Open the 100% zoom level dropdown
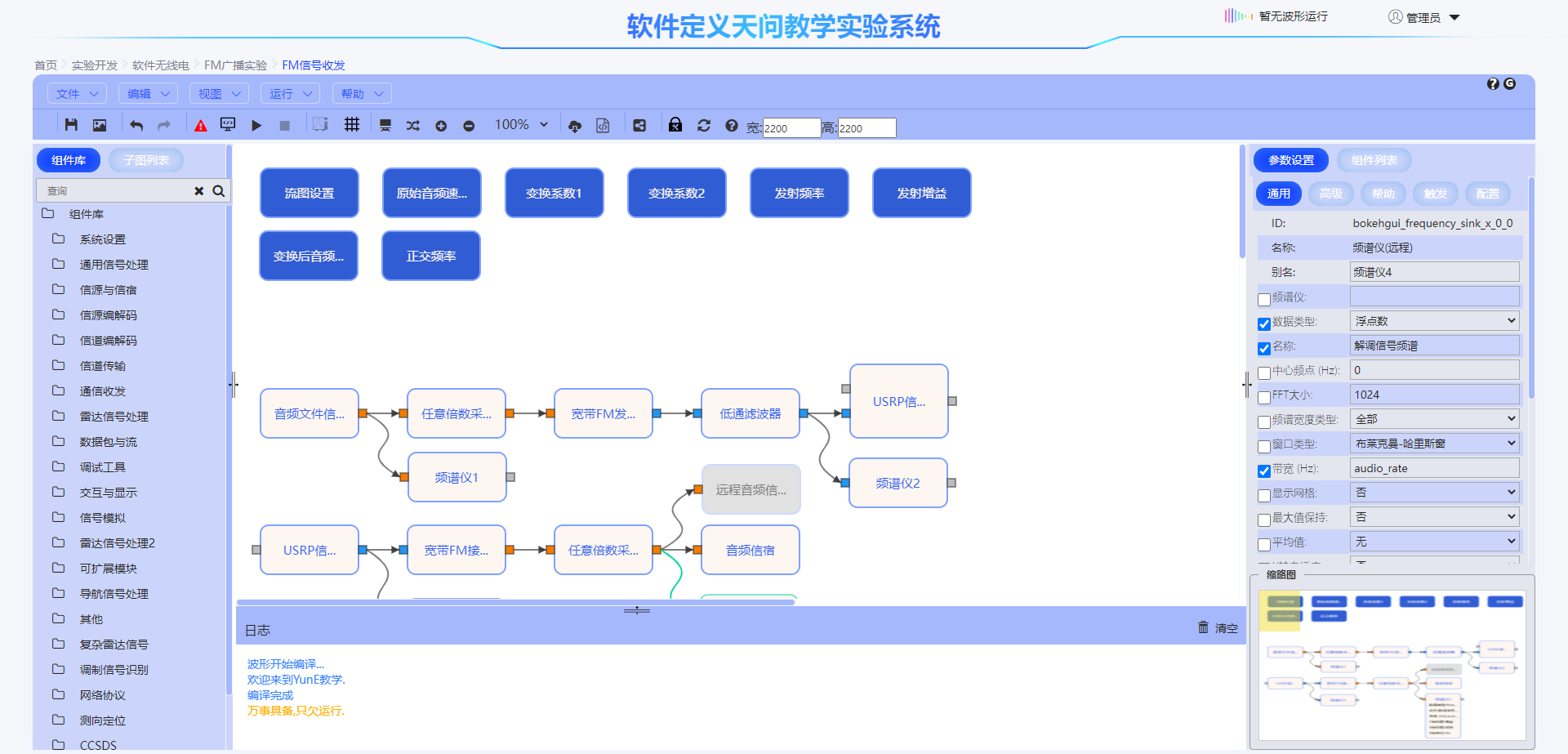 point(521,125)
